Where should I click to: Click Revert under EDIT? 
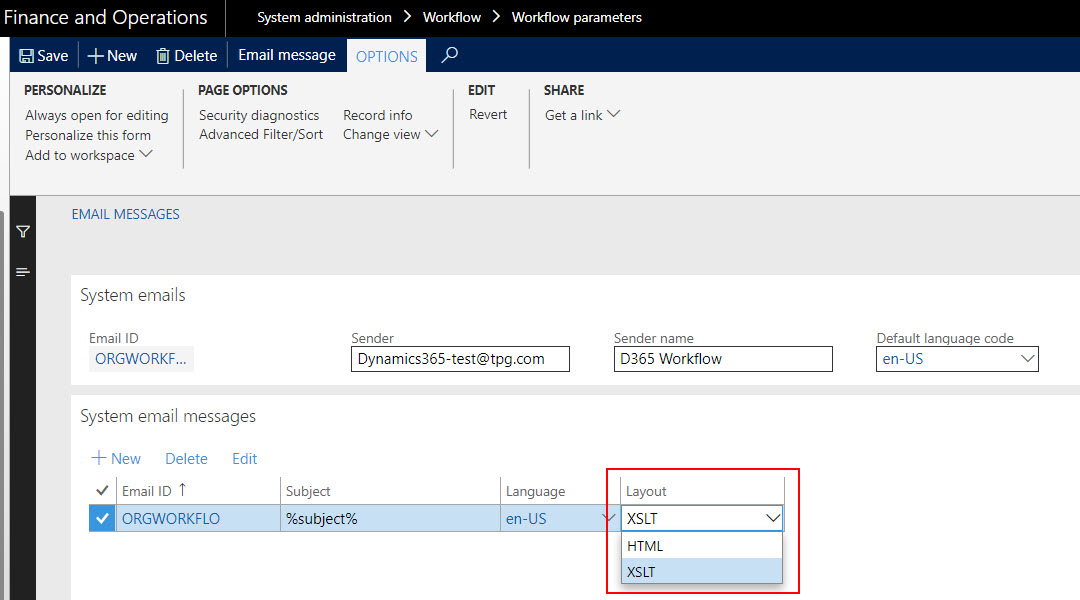click(488, 114)
